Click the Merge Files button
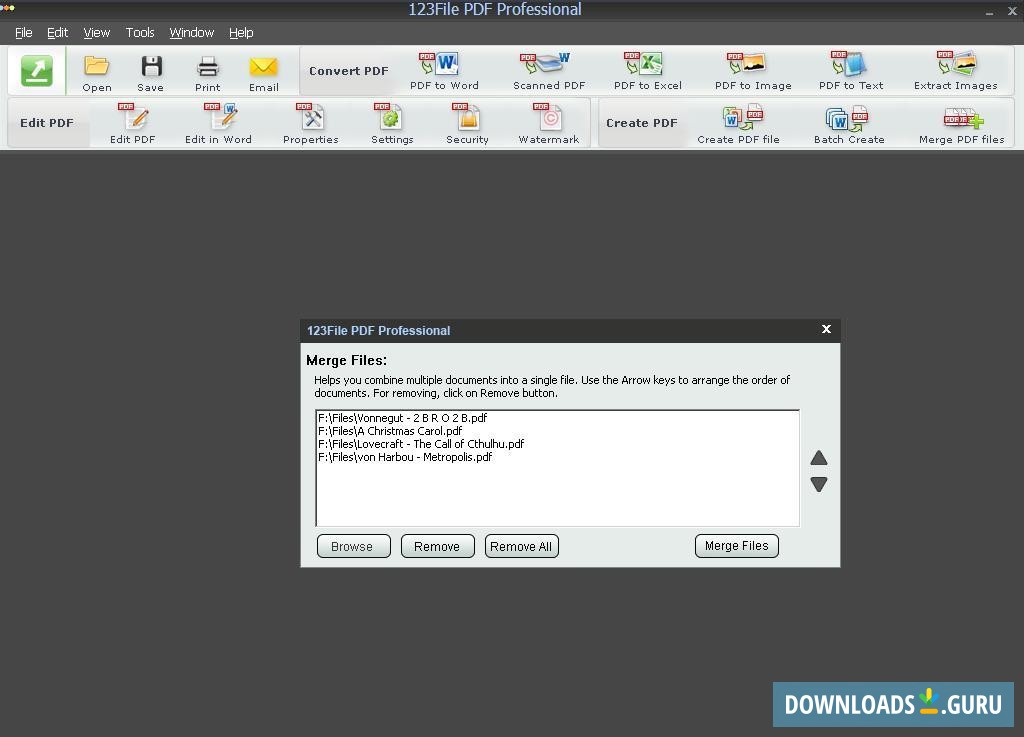Viewport: 1024px width, 737px height. tap(737, 546)
